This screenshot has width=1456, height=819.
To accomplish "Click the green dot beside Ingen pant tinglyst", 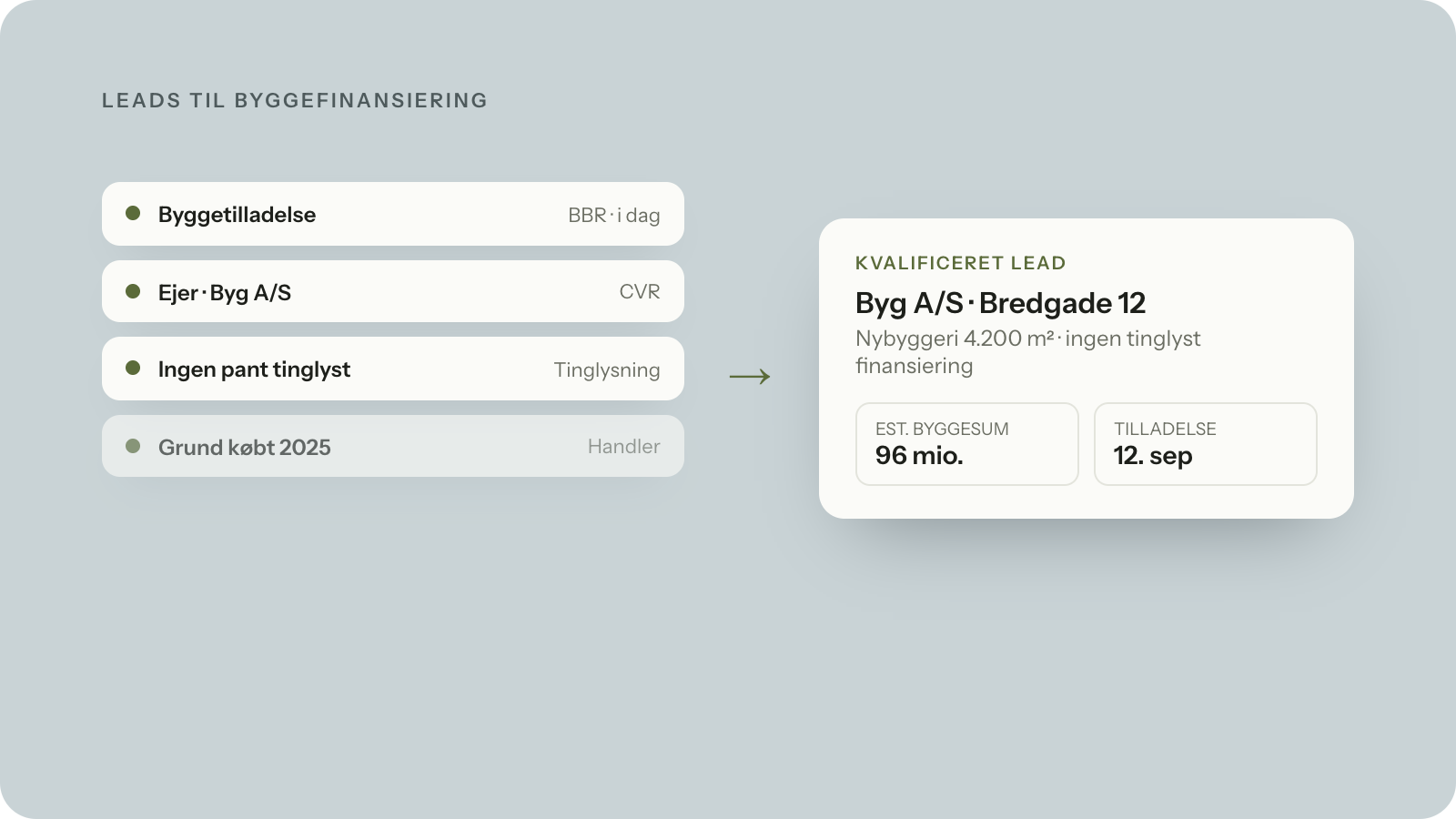I will (x=133, y=368).
